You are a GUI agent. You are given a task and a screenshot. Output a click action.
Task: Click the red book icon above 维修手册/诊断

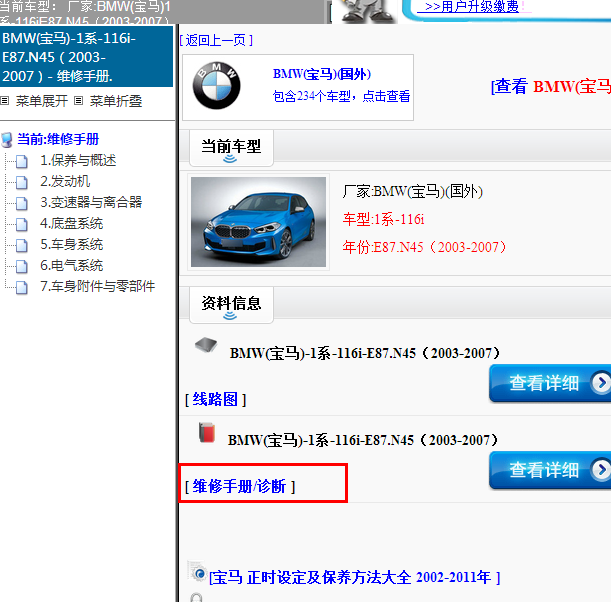coord(207,432)
